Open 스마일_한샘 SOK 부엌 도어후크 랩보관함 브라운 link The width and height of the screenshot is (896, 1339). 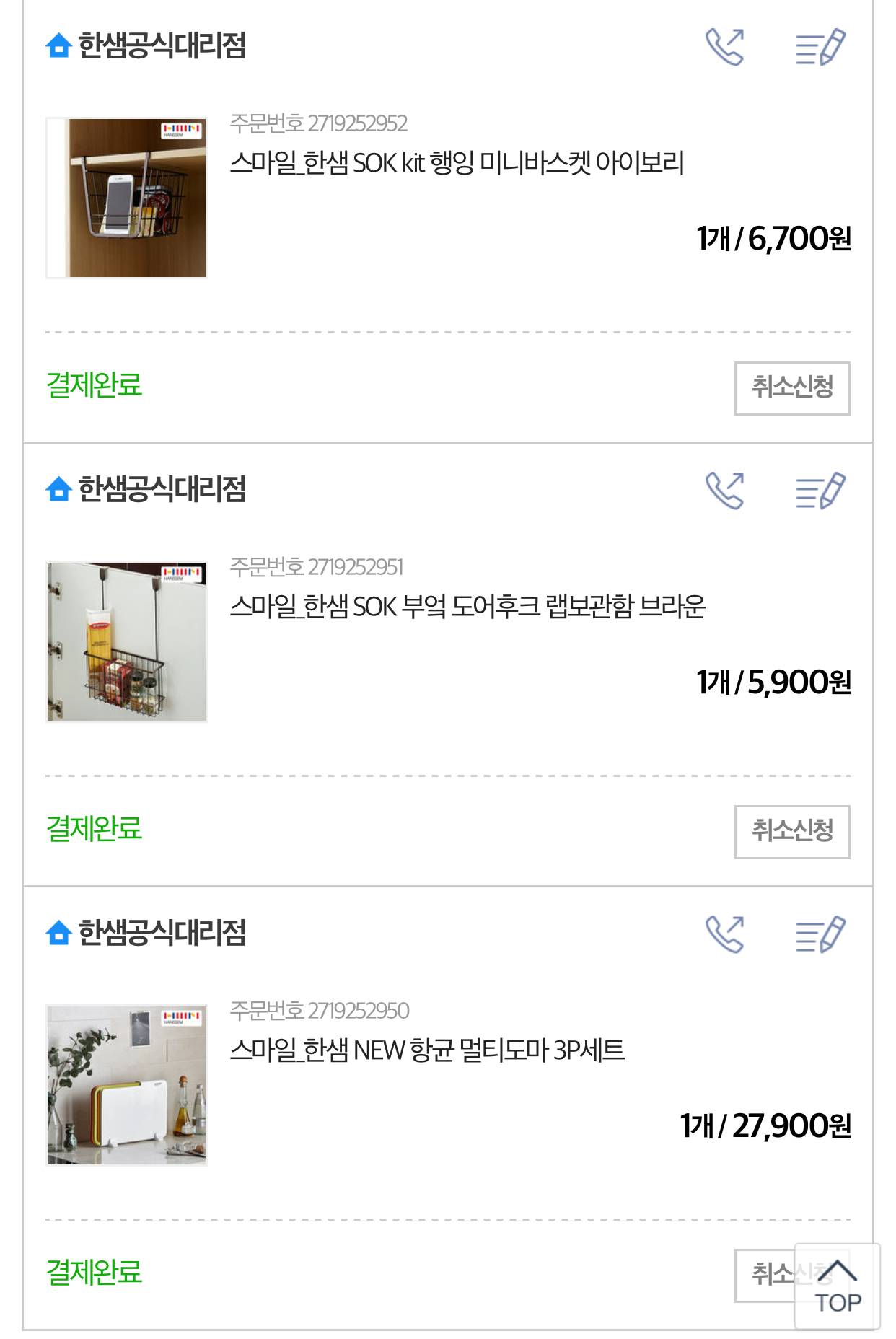click(467, 607)
